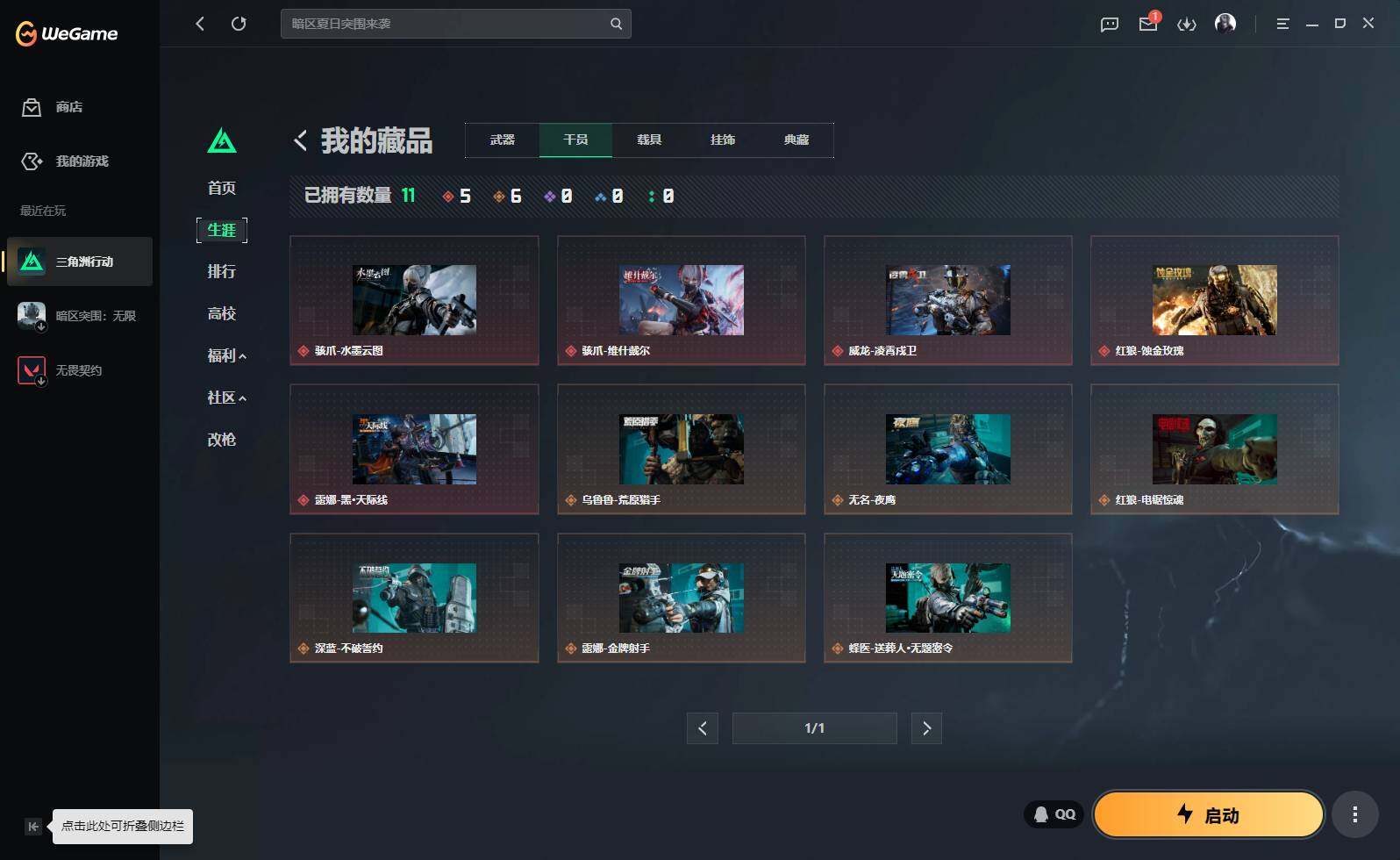The image size is (1400, 860).
Task: Open the 骇爪-水墨云图 skin card
Action: 414,300
